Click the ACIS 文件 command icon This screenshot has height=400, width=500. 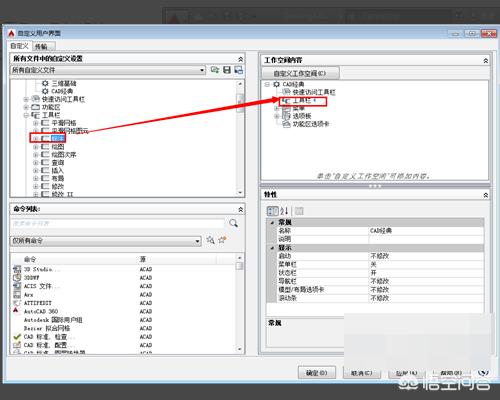17,286
